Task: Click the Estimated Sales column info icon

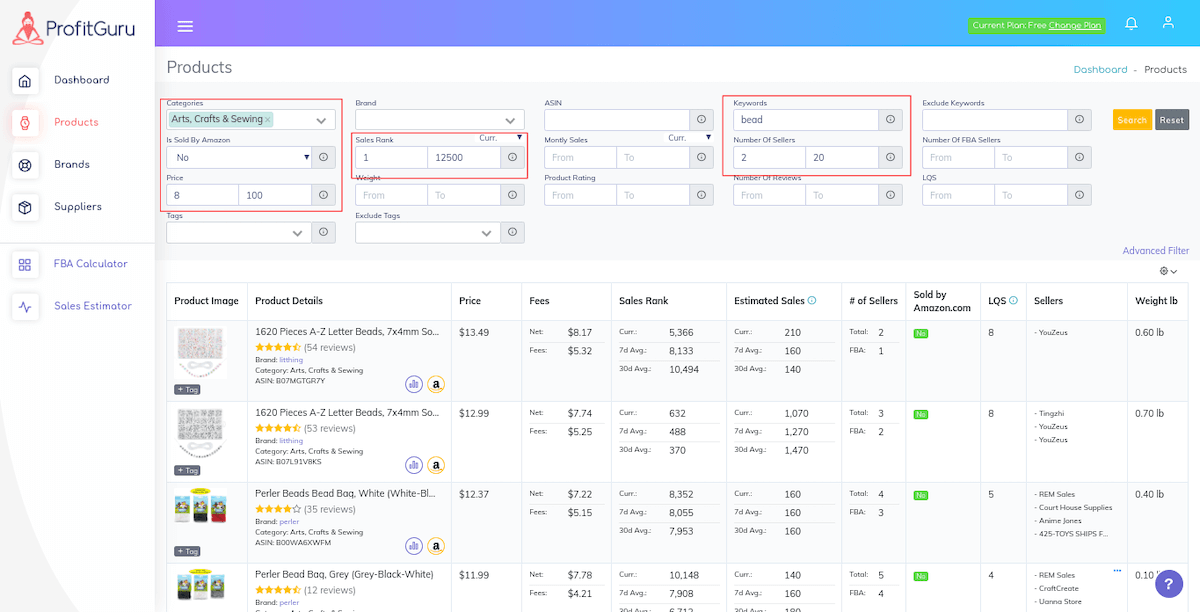Action: (x=812, y=300)
